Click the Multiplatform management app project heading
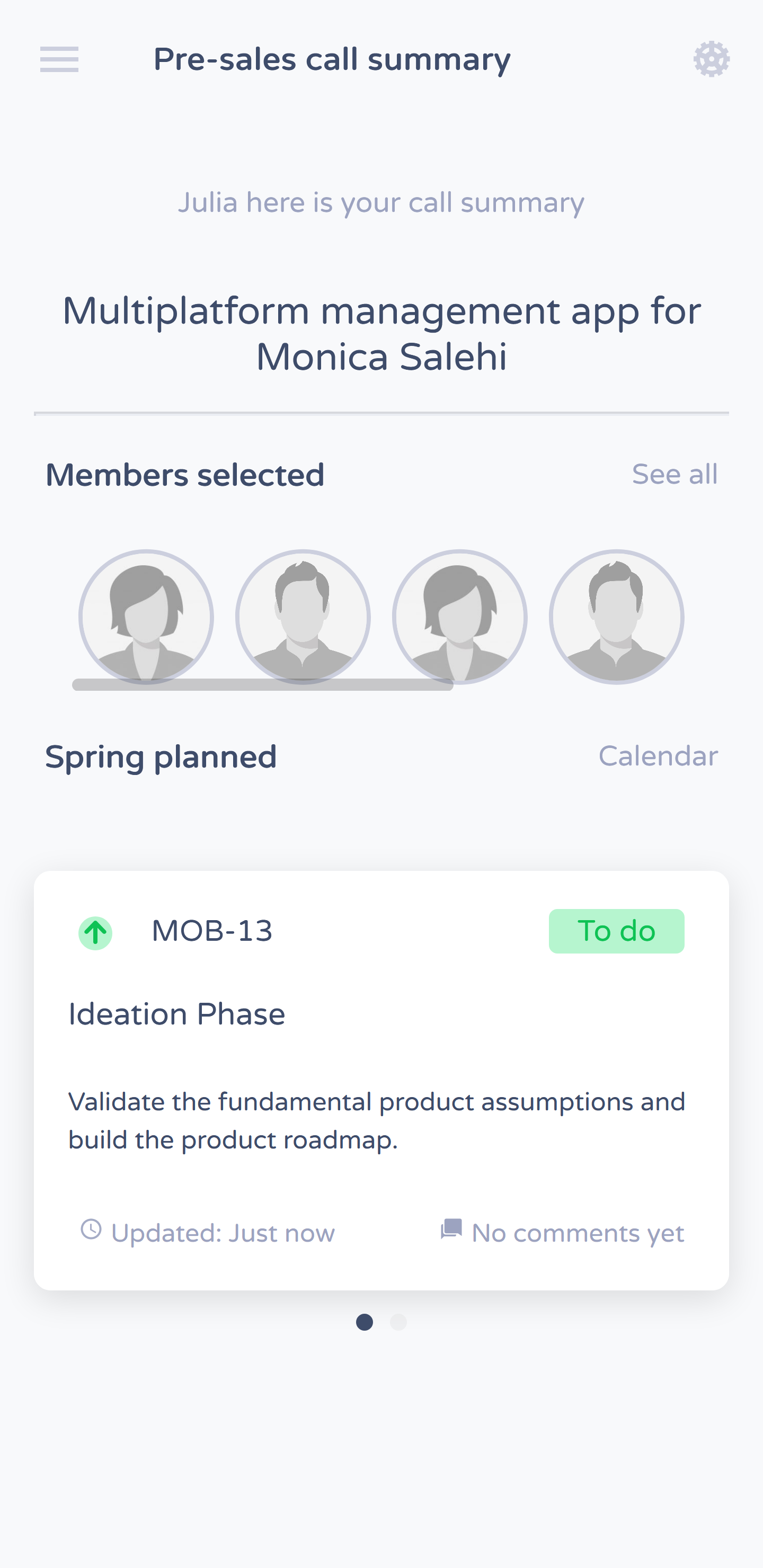763x1568 pixels. pos(381,334)
